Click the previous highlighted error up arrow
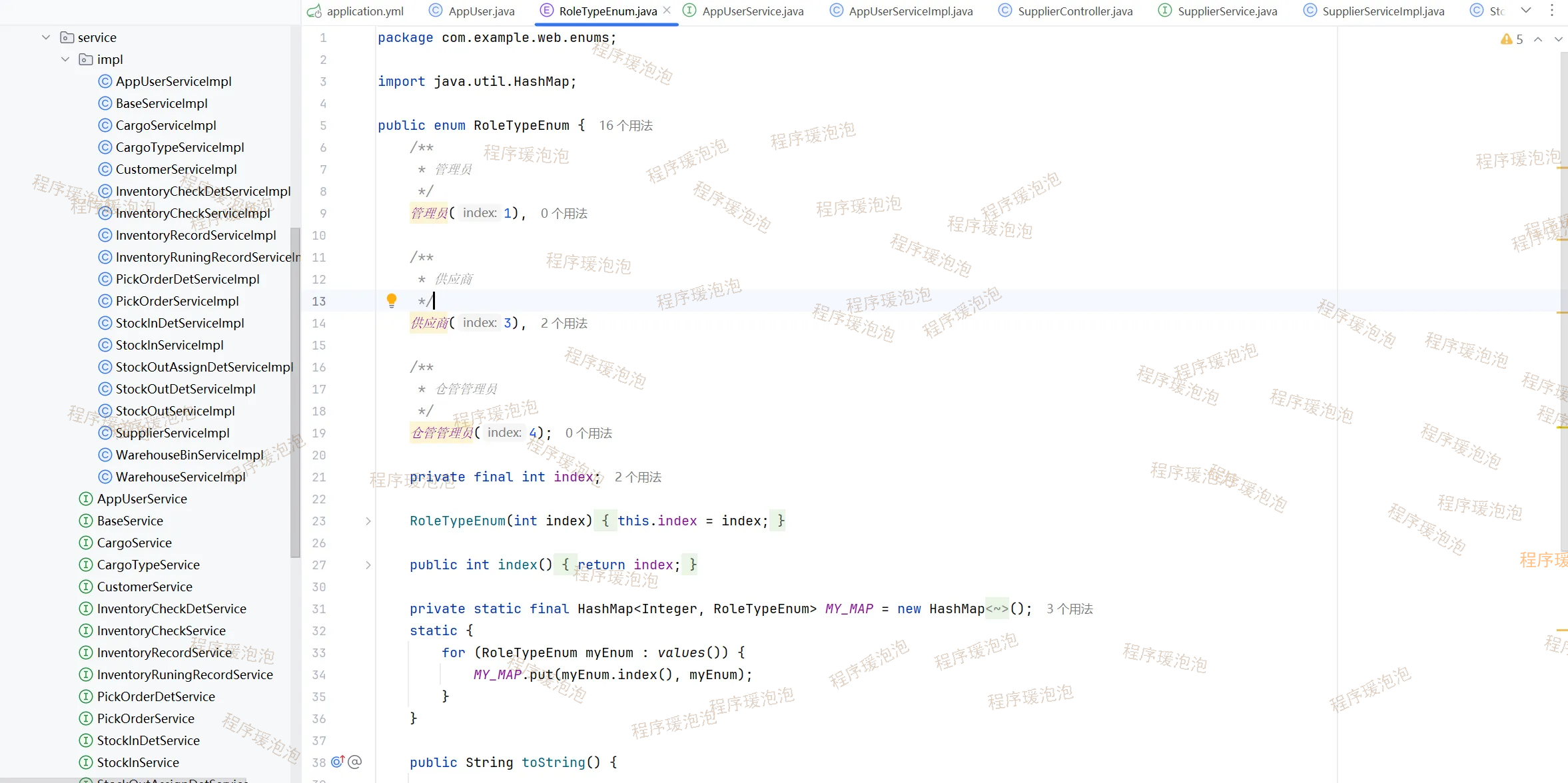 pos(1538,39)
